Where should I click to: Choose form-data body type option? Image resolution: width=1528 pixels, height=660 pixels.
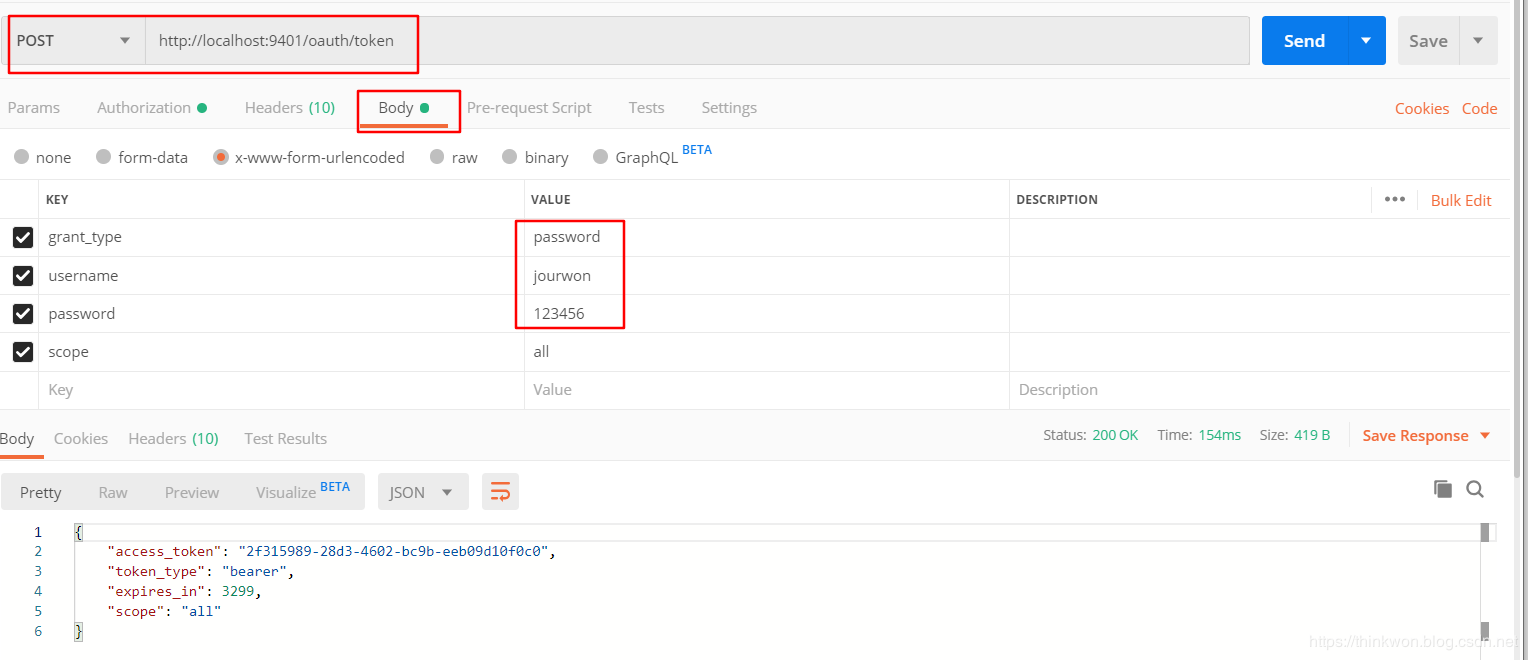tap(103, 157)
